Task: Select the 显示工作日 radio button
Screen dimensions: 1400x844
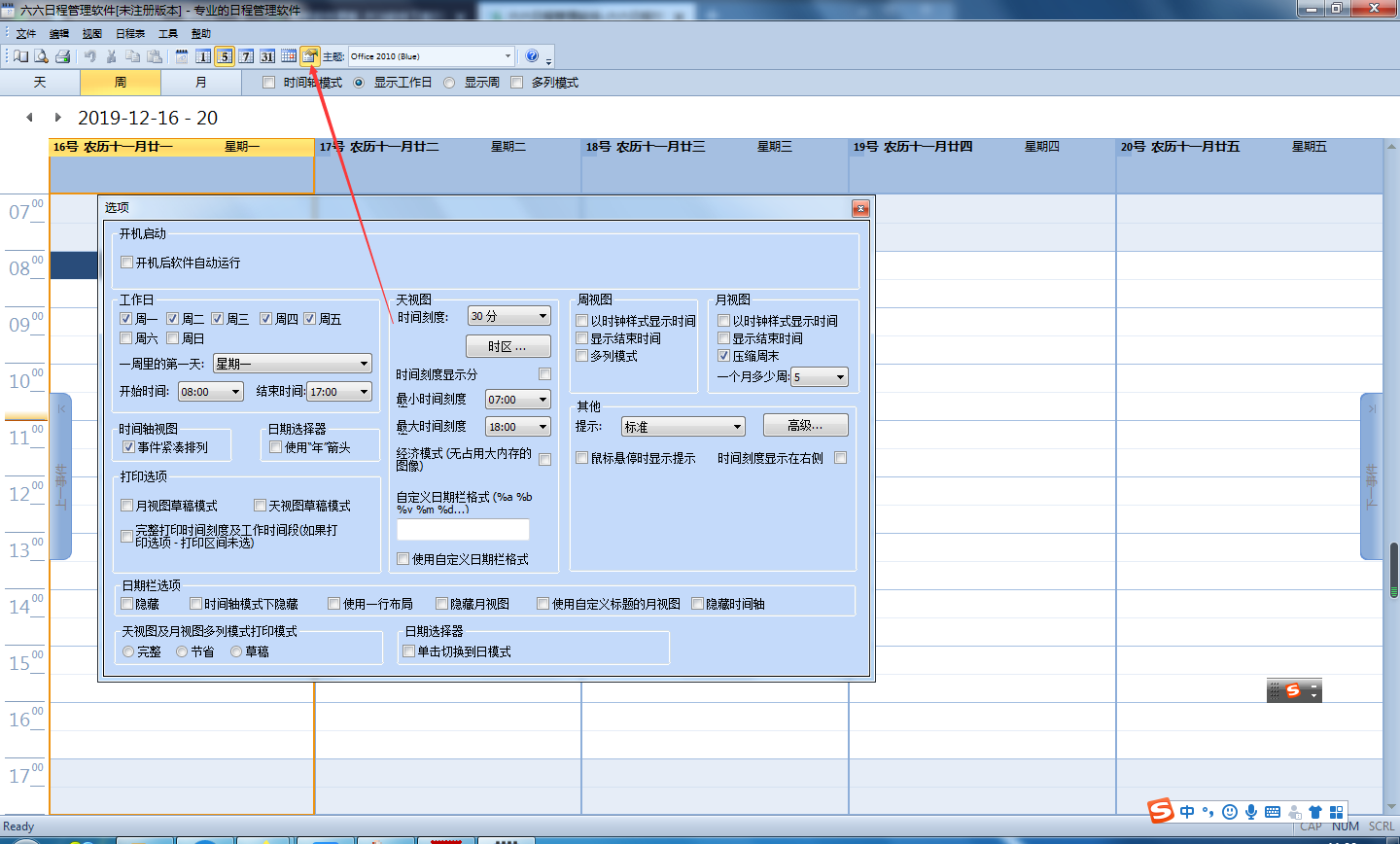Action: click(359, 83)
